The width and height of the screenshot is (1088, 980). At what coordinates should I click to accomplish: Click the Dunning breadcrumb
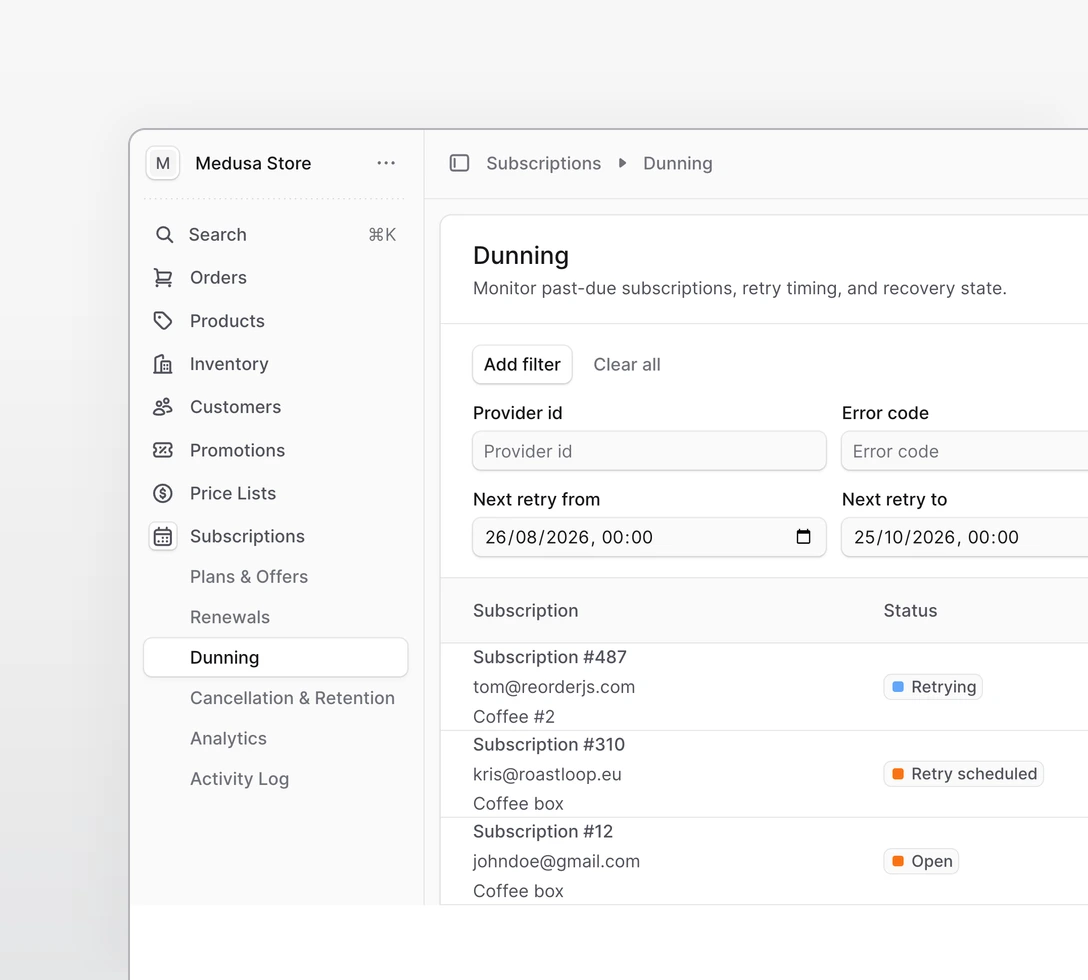(678, 163)
